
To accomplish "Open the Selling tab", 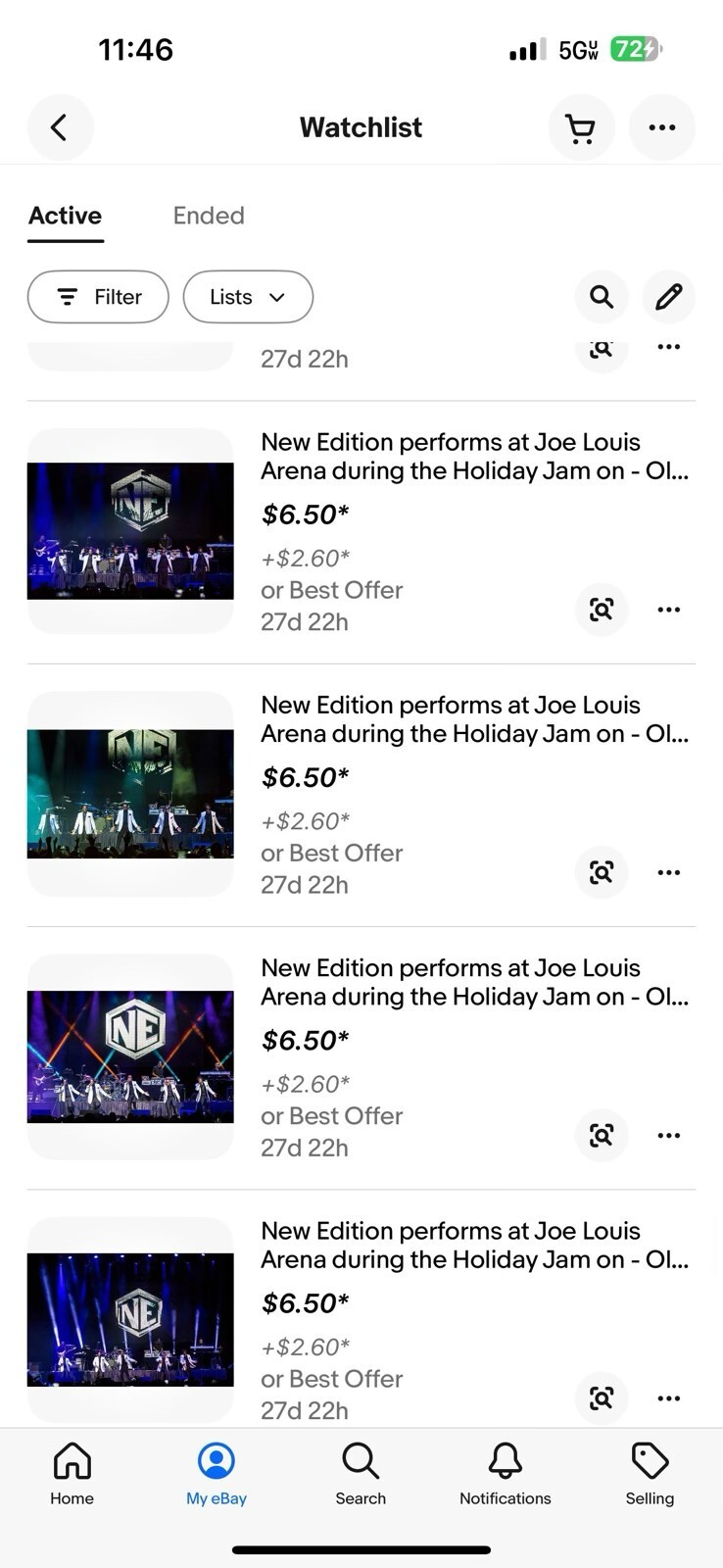I will 650,1473.
